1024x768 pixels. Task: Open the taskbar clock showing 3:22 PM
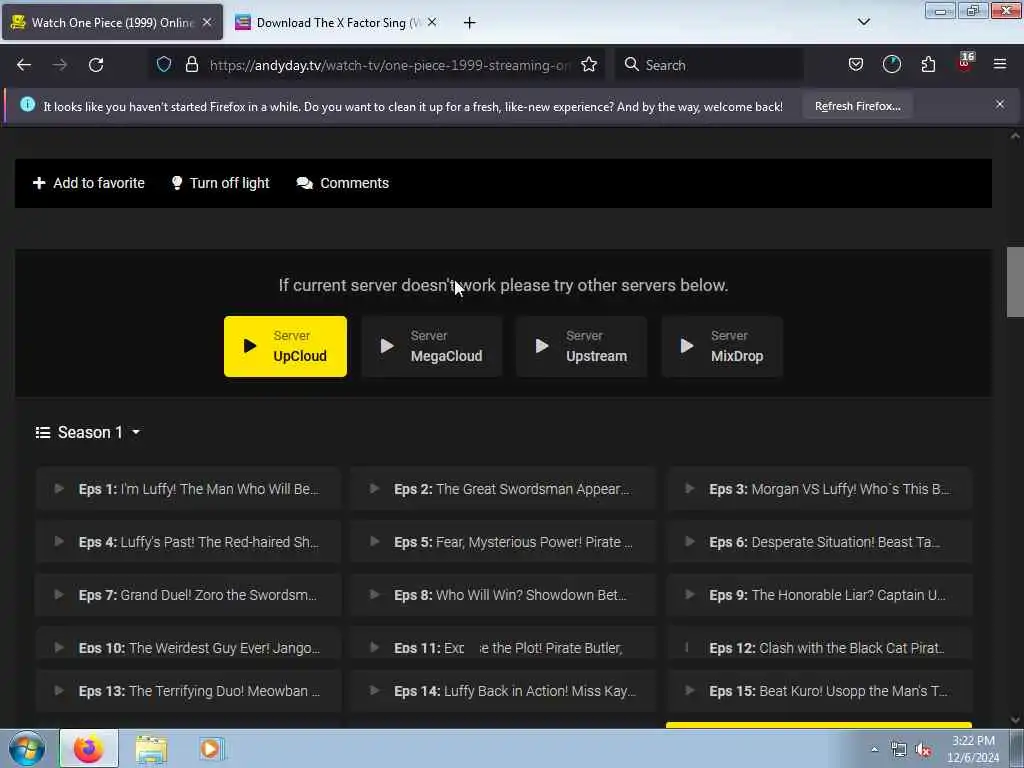pyautogui.click(x=973, y=749)
